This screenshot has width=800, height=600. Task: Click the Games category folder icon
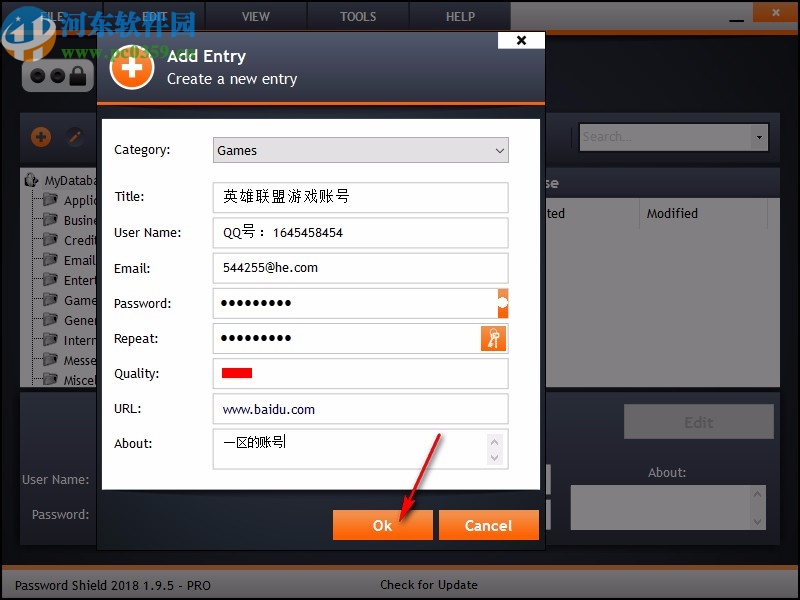tap(49, 300)
